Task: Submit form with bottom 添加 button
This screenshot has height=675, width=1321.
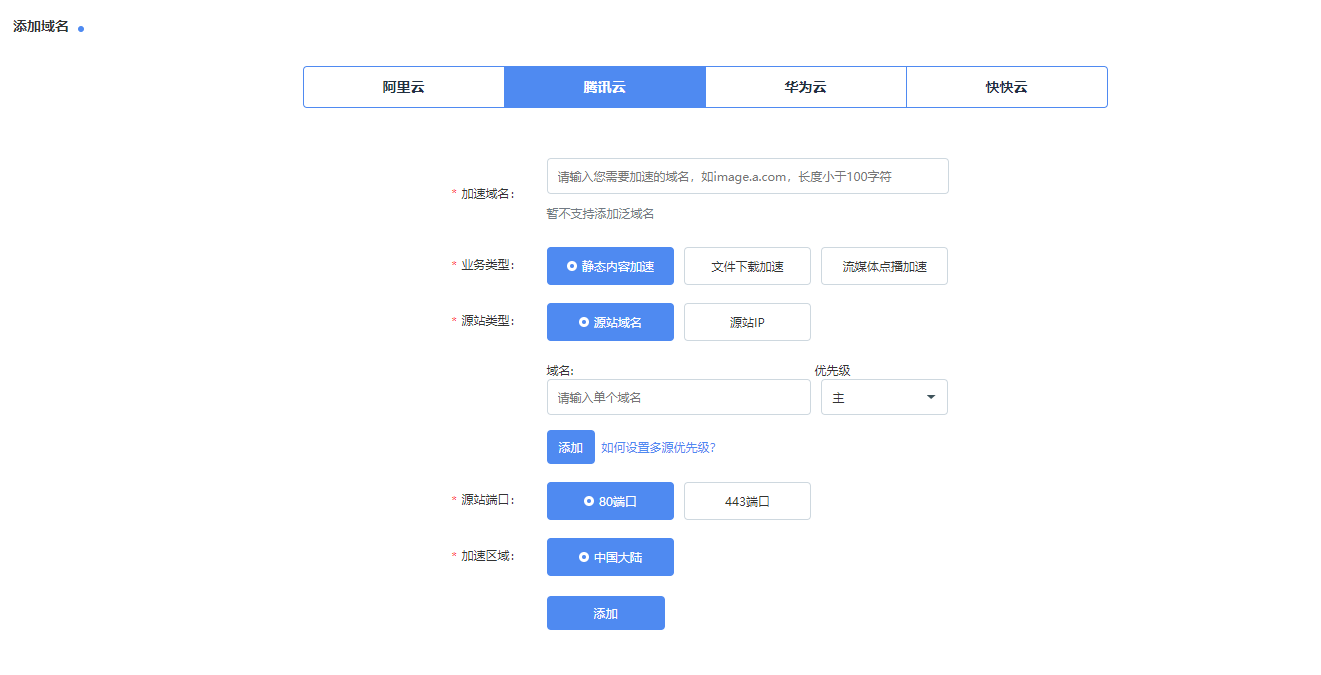Action: (605, 613)
